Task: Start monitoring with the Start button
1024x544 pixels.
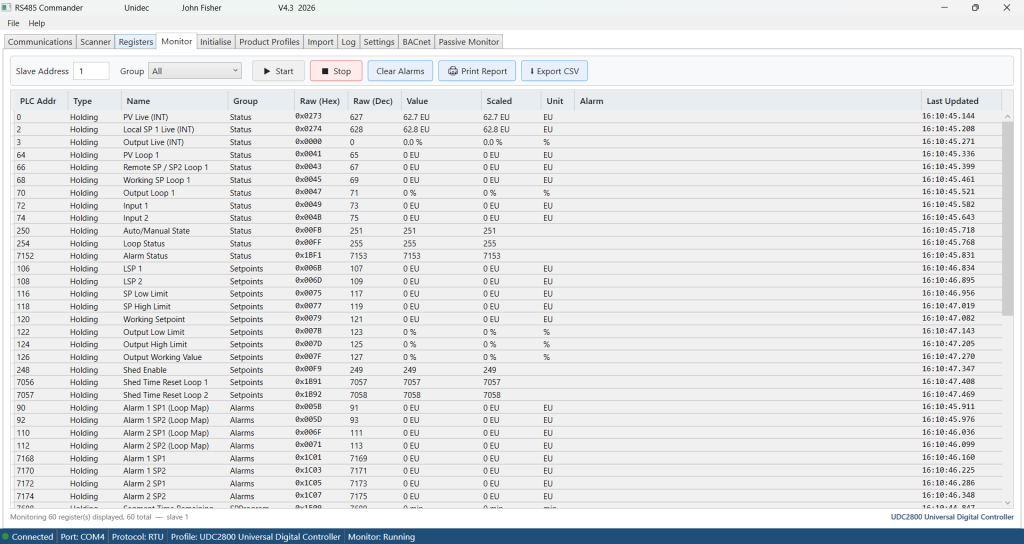Action: coord(278,71)
